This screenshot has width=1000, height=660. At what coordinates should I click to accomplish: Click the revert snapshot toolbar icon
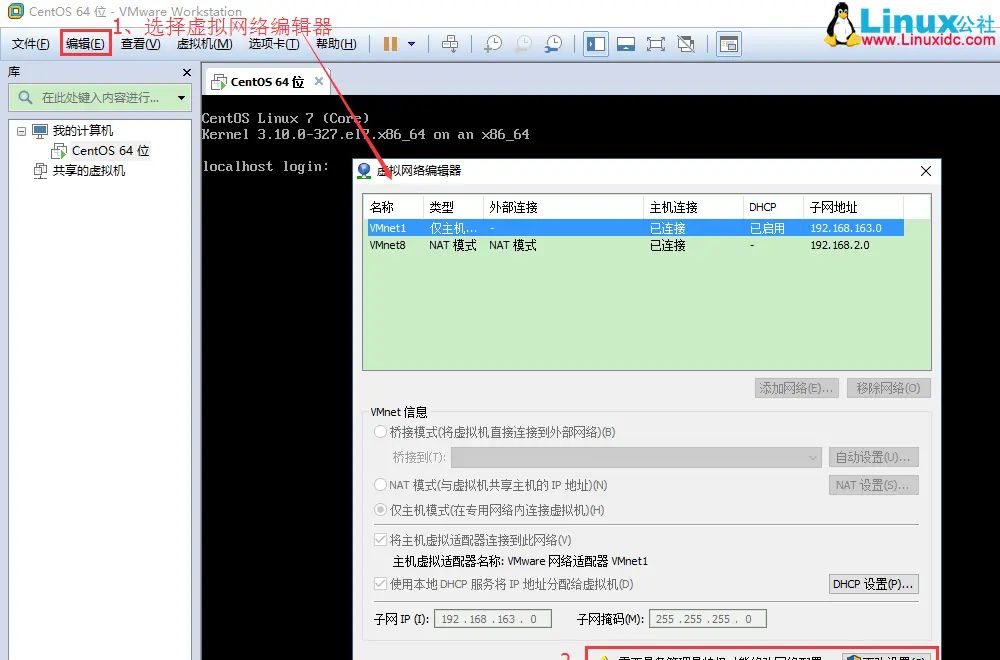click(x=522, y=44)
